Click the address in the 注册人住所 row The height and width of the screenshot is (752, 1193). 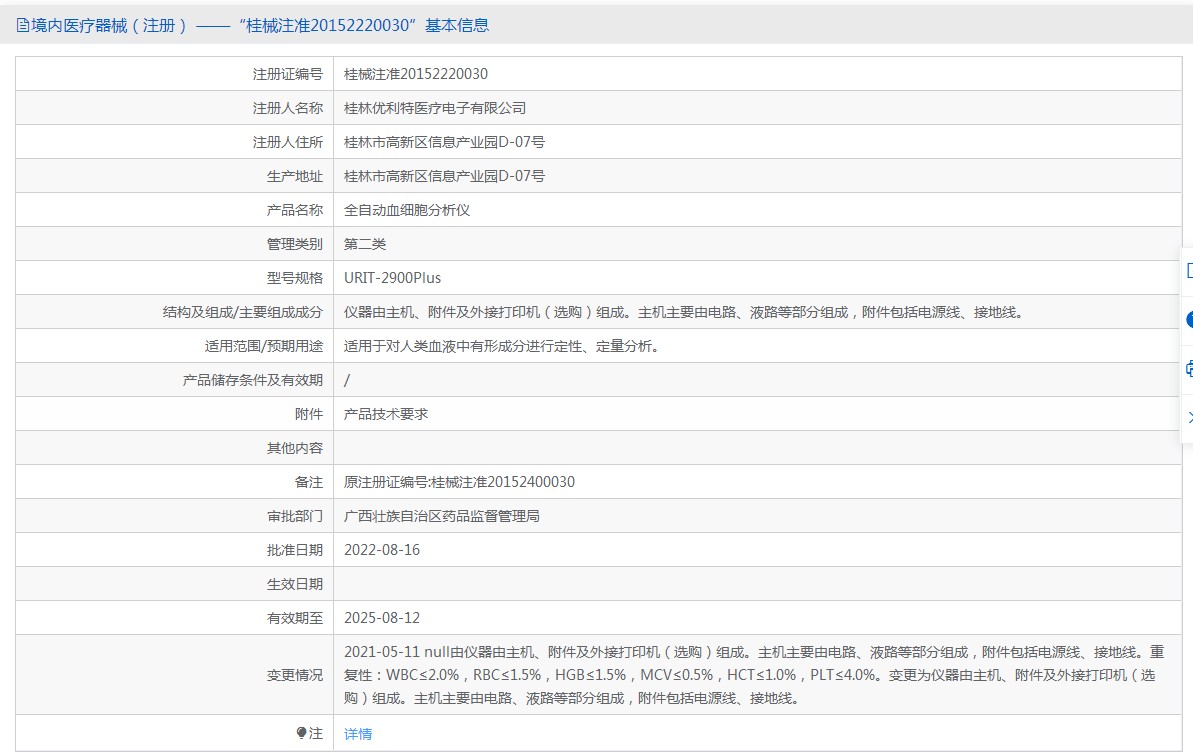tap(444, 142)
